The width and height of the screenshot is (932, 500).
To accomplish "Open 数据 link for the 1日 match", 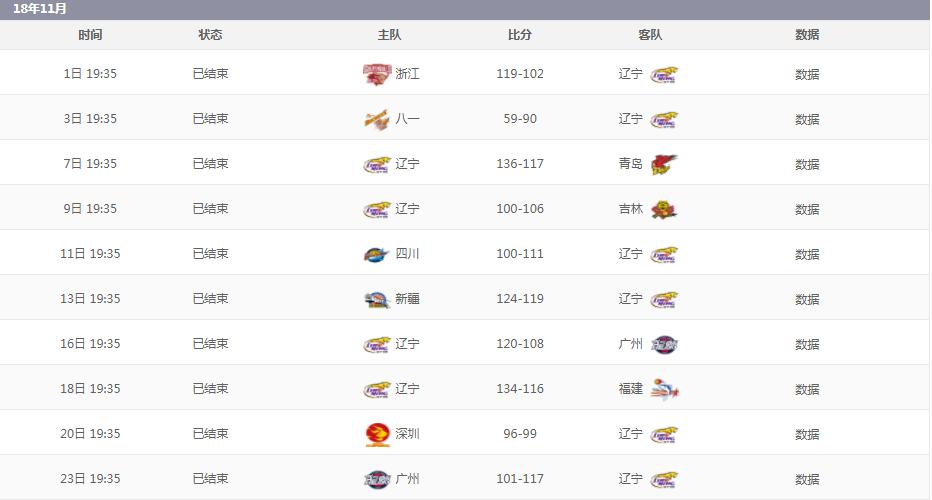I will click(807, 74).
